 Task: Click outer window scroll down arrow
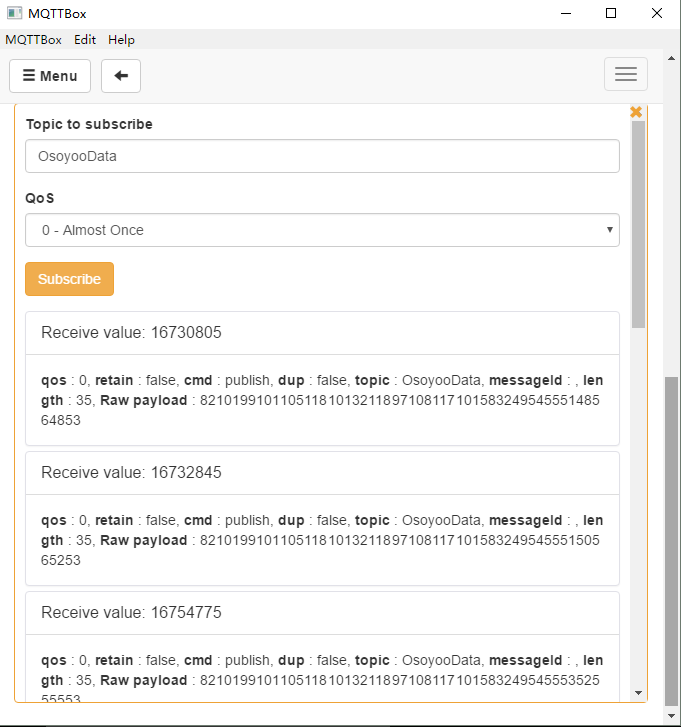tap(671, 716)
